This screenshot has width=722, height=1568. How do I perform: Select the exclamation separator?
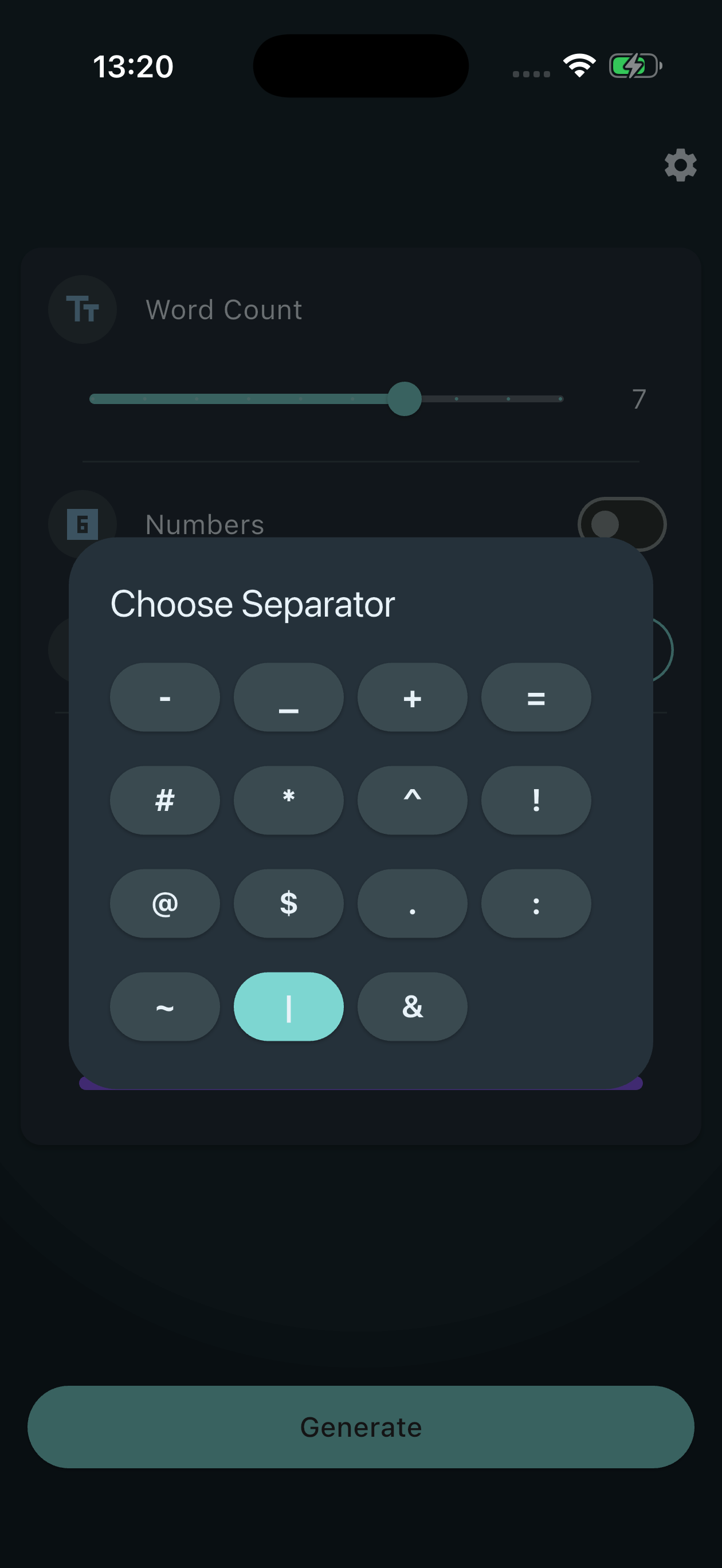536,801
